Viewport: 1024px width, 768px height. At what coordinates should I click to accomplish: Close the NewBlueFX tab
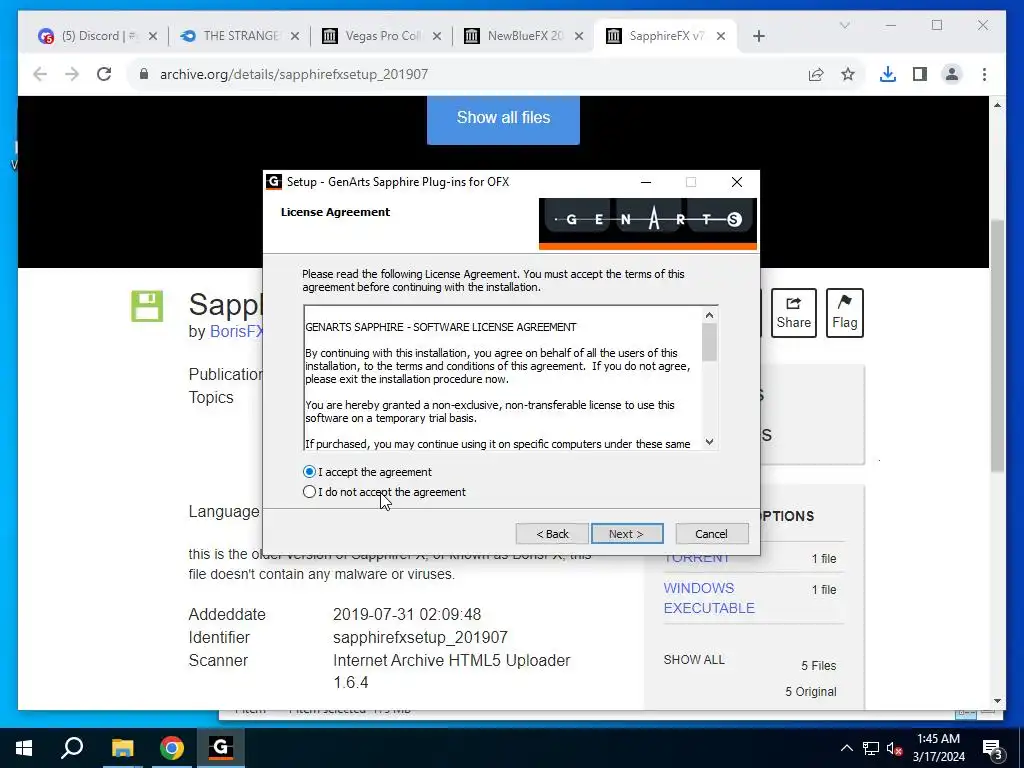pos(579,36)
